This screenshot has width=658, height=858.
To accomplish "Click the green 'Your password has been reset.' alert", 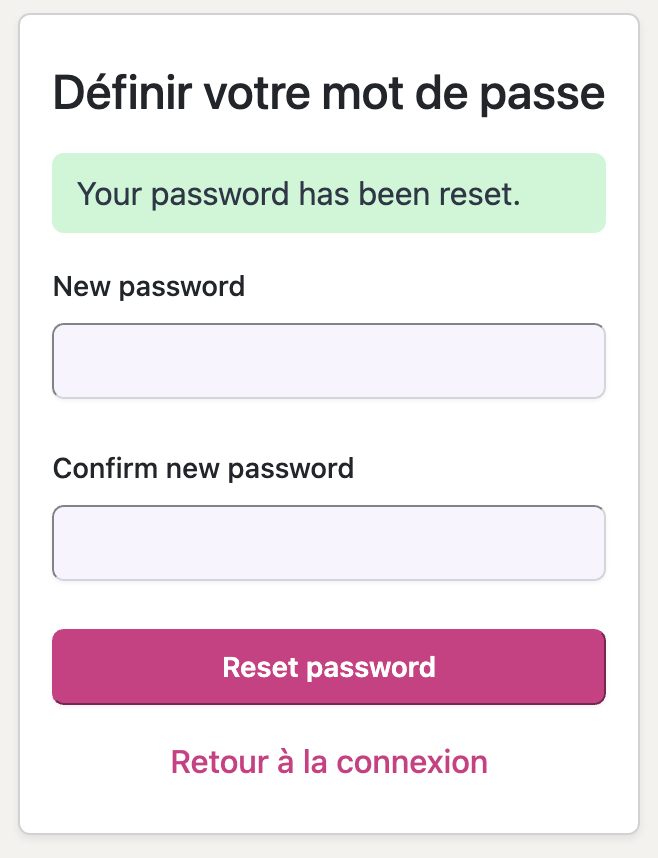I will tap(329, 193).
